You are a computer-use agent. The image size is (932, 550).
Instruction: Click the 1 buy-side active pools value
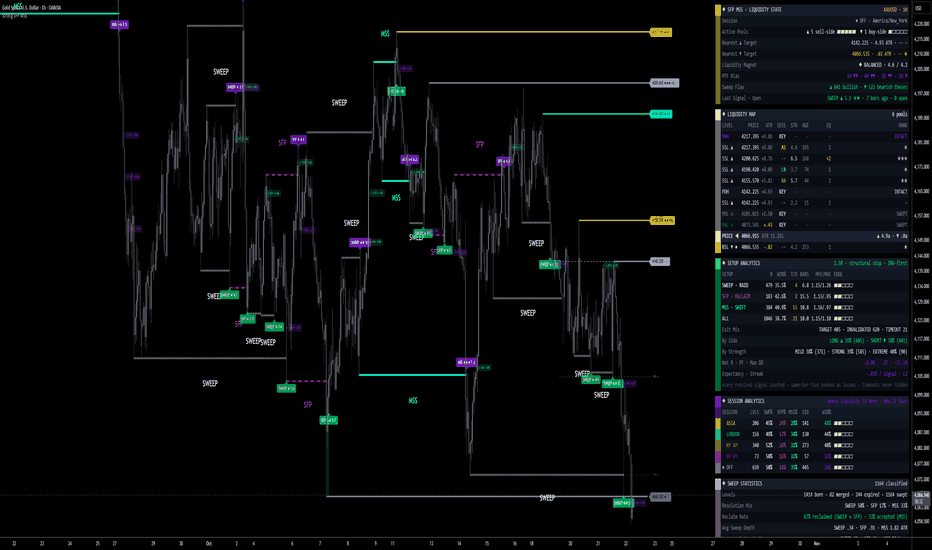(x=884, y=32)
